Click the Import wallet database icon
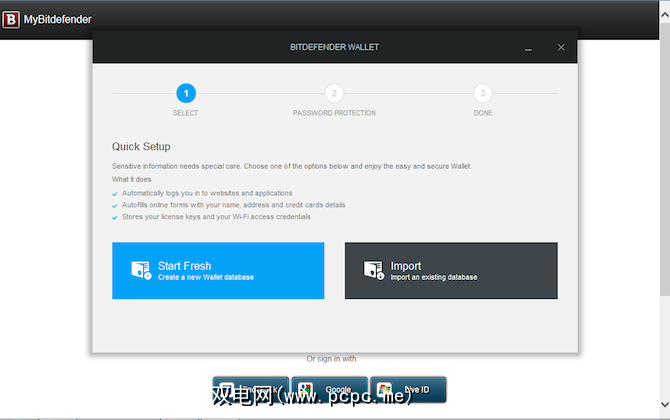The image size is (670, 420). pyautogui.click(x=373, y=270)
